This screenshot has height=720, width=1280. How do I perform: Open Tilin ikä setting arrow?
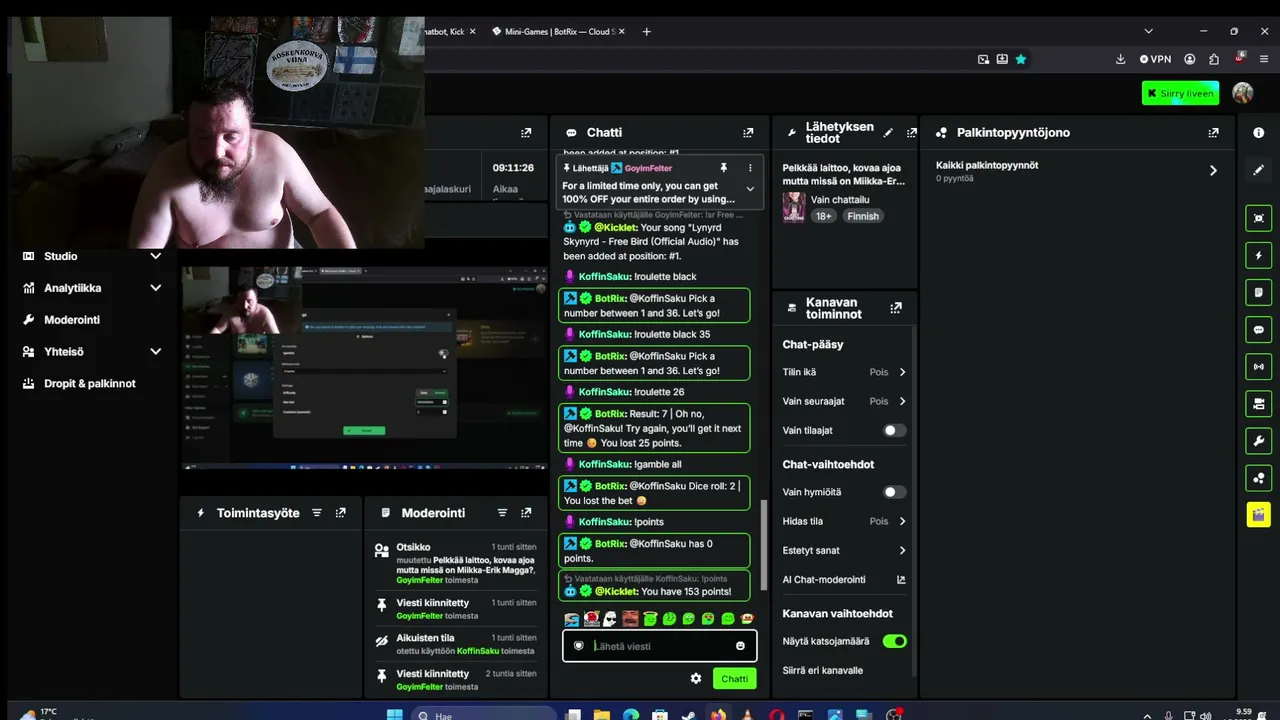pyautogui.click(x=902, y=372)
